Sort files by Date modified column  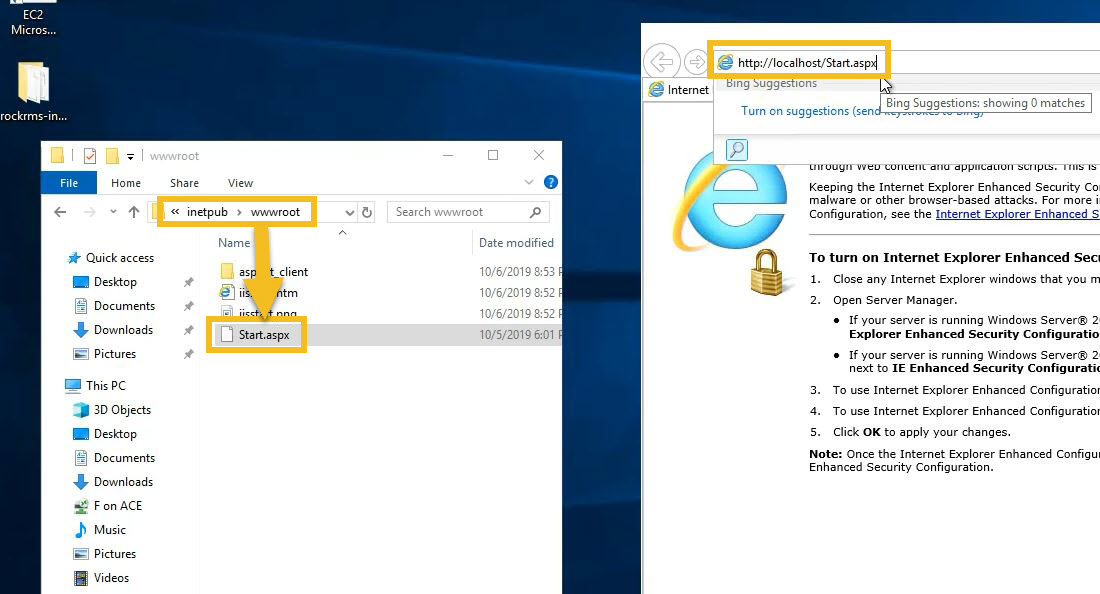point(516,243)
